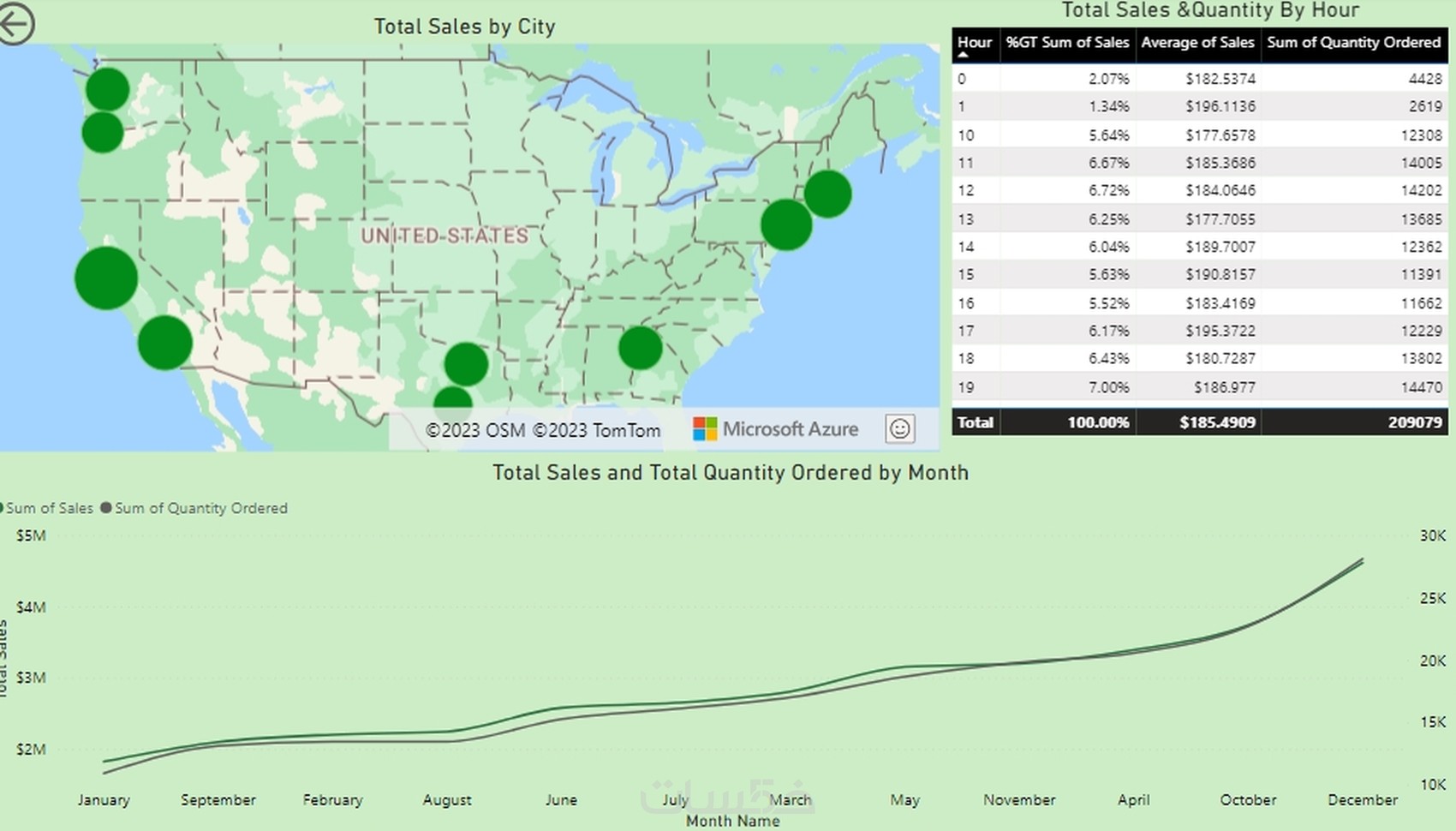Click the UNITED STATES map label

[x=445, y=236]
